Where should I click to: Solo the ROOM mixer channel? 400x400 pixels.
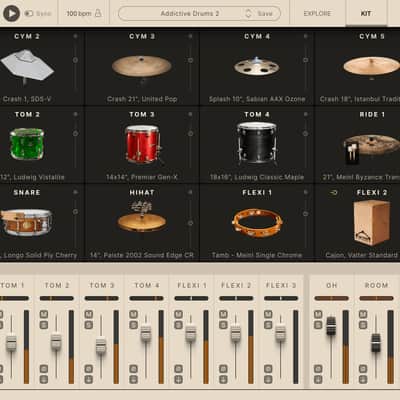[x=363, y=325]
